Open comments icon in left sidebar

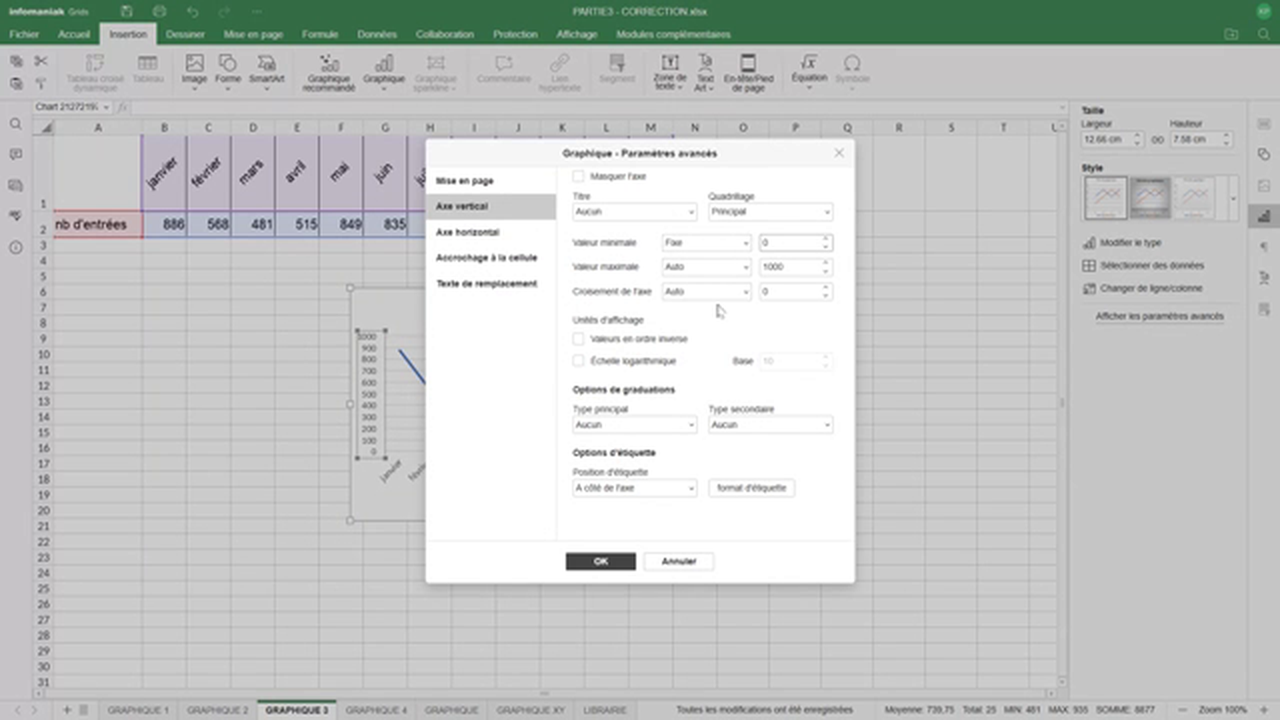click(x=15, y=155)
